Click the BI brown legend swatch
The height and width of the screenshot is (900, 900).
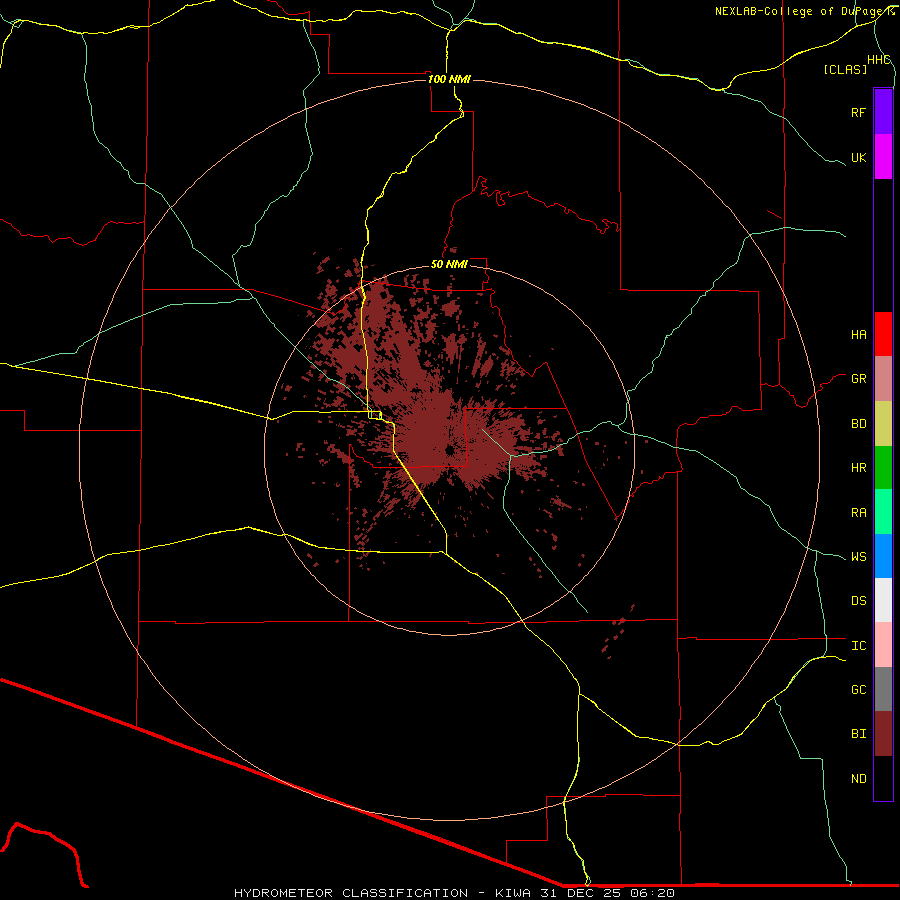883,734
